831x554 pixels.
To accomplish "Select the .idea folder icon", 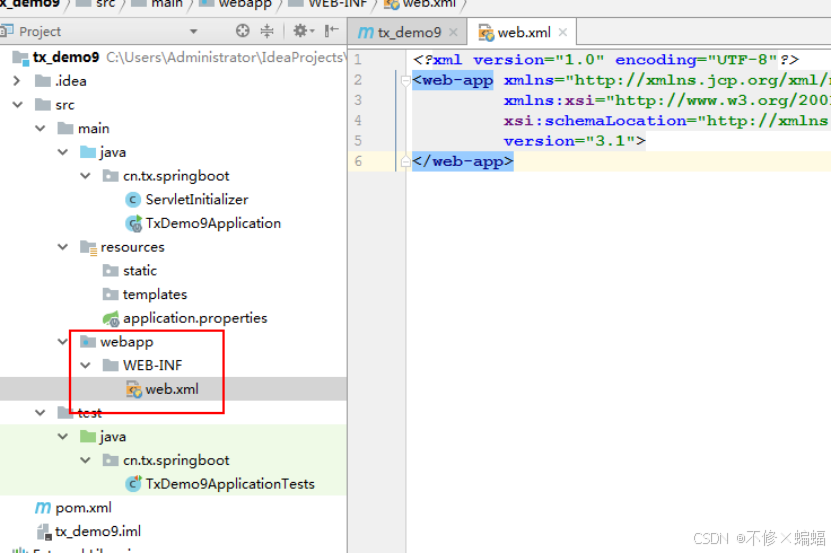I will click(x=42, y=81).
